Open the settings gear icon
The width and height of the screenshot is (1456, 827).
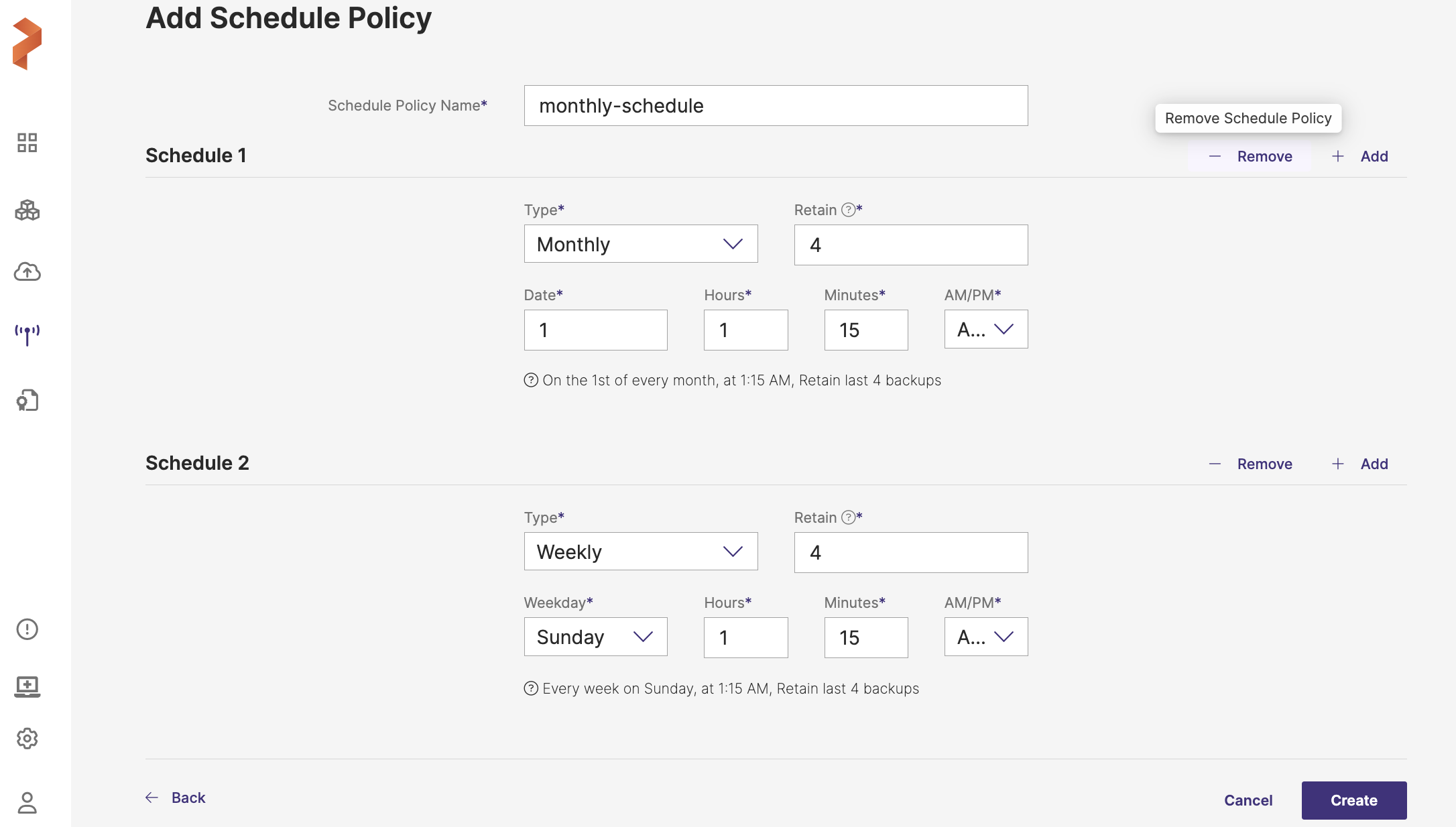[27, 739]
